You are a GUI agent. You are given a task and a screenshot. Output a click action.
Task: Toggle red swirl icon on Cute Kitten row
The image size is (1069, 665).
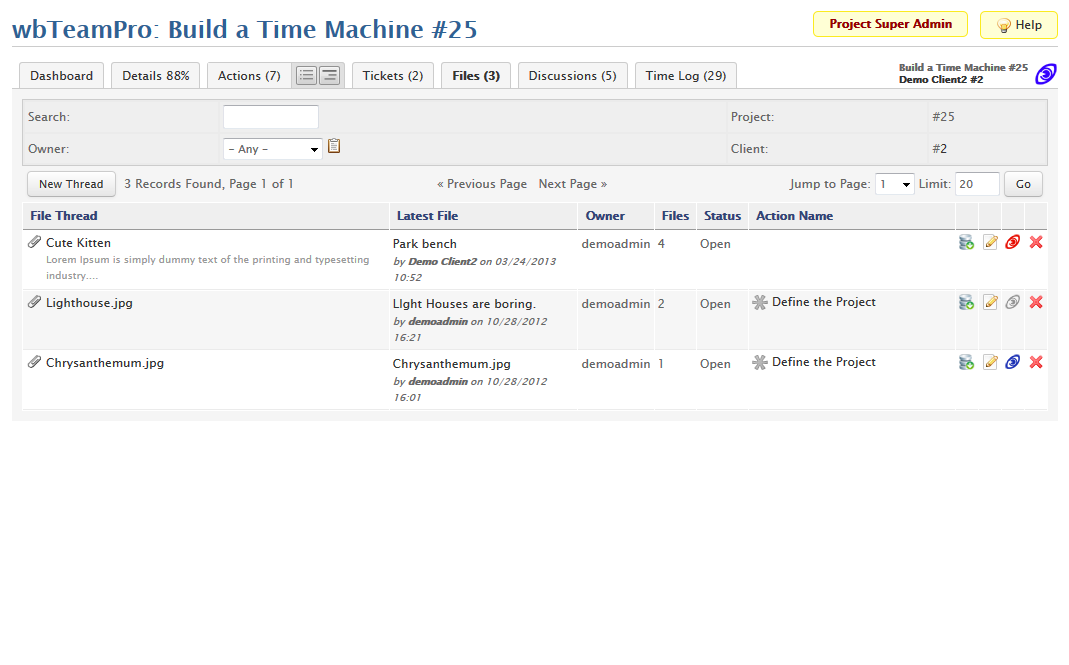point(1013,243)
